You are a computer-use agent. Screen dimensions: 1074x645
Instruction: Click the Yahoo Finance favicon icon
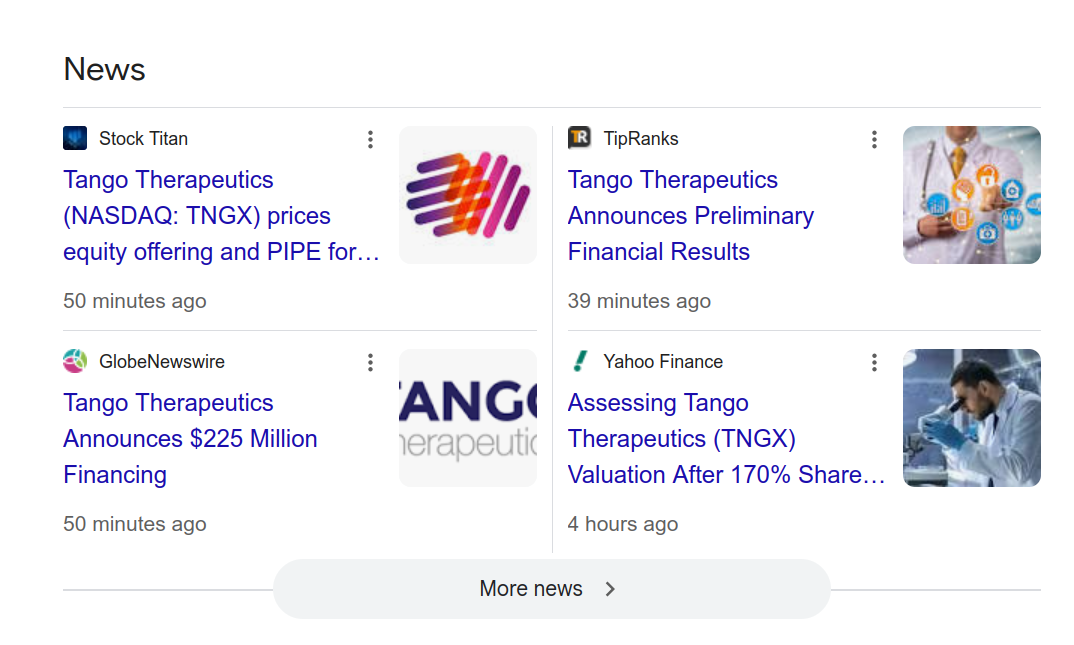(579, 361)
